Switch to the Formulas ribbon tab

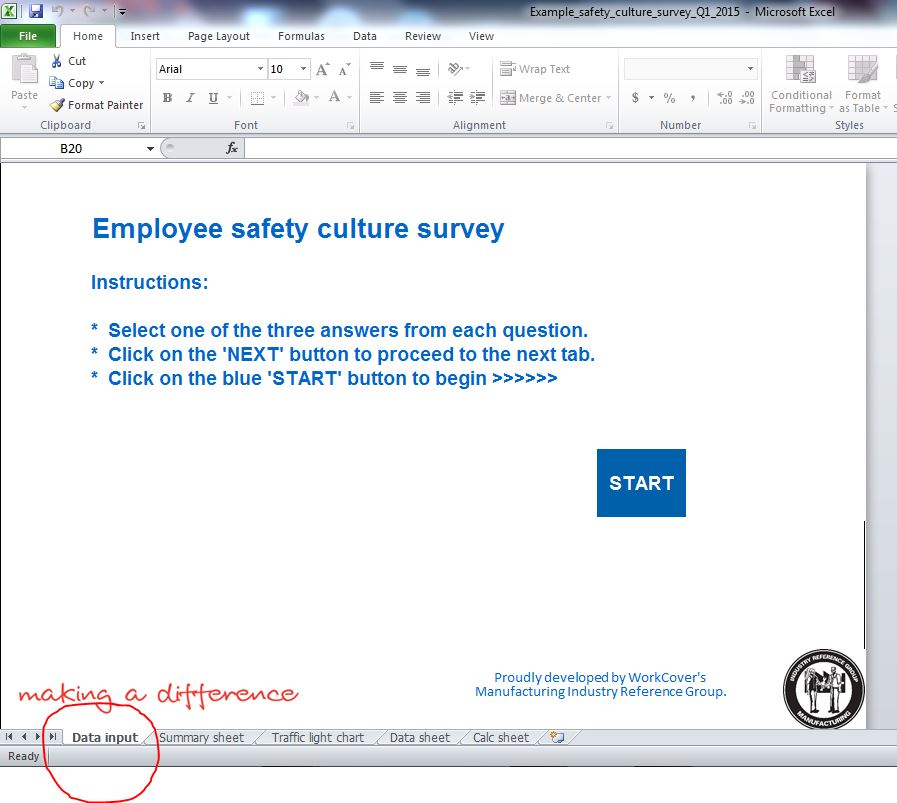click(x=301, y=36)
